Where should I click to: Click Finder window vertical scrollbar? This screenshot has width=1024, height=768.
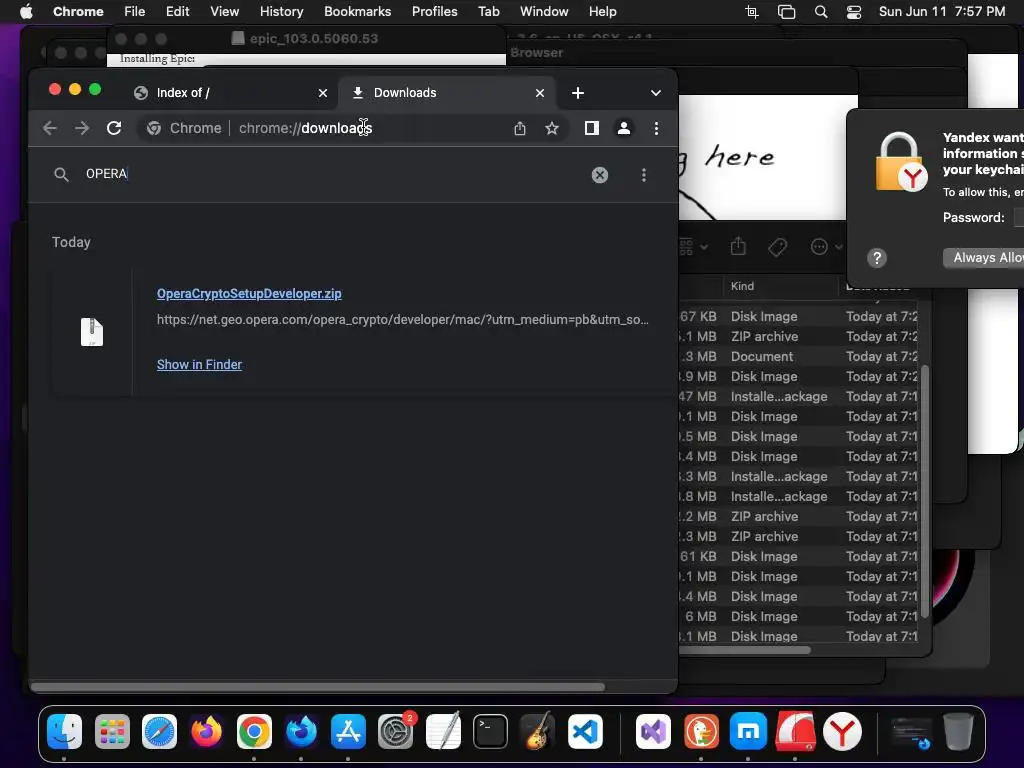click(924, 490)
